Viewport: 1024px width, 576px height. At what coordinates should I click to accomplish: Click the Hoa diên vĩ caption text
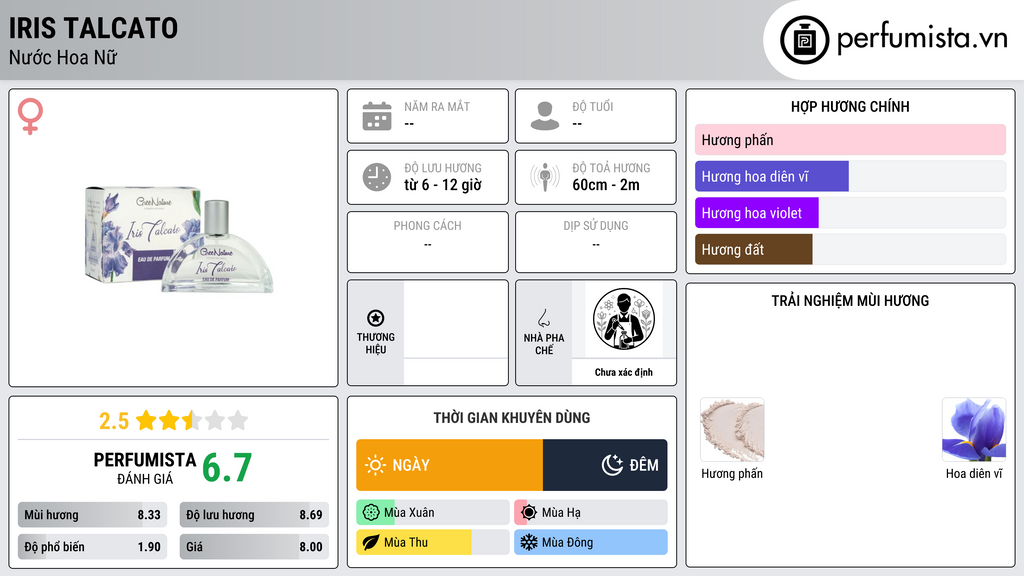974,473
